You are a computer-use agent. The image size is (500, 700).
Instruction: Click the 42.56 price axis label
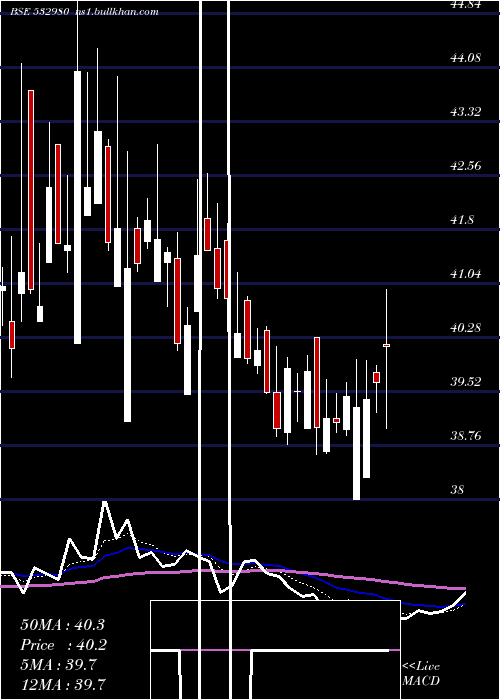point(466,166)
